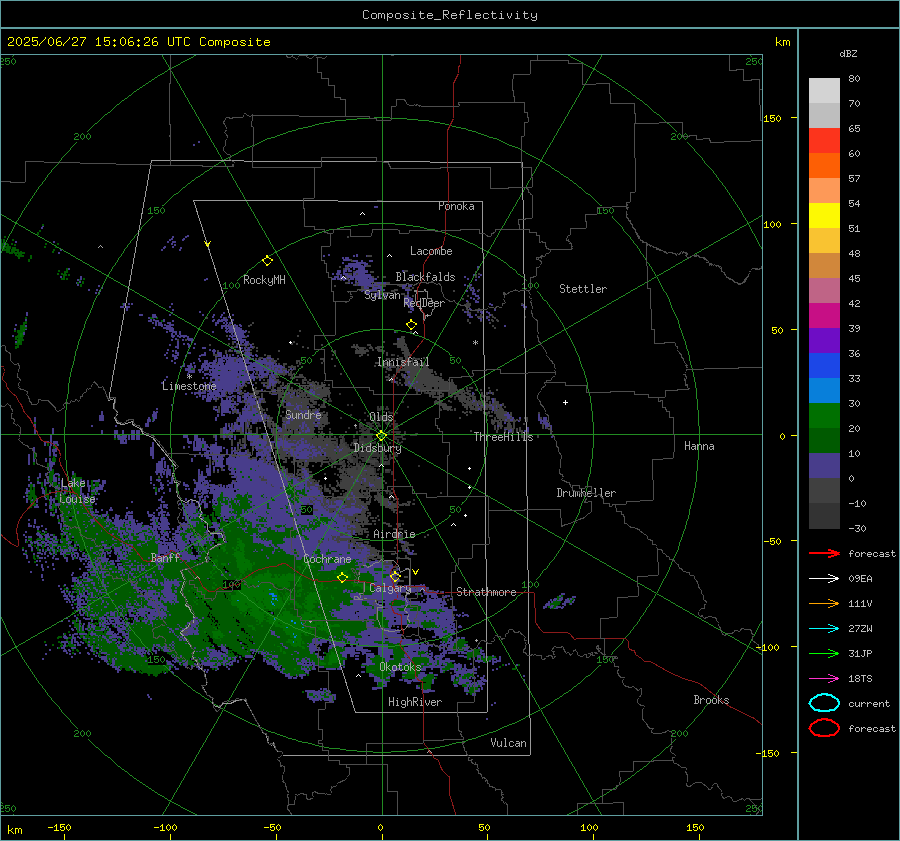Viewport: 900px width, 841px height.
Task: Click the yellow diamond marker near RockyMH
Action: pos(267,261)
